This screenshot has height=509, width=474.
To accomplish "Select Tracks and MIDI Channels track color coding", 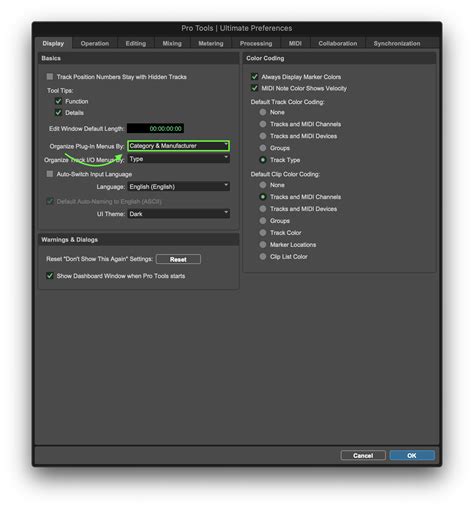I will (x=263, y=124).
